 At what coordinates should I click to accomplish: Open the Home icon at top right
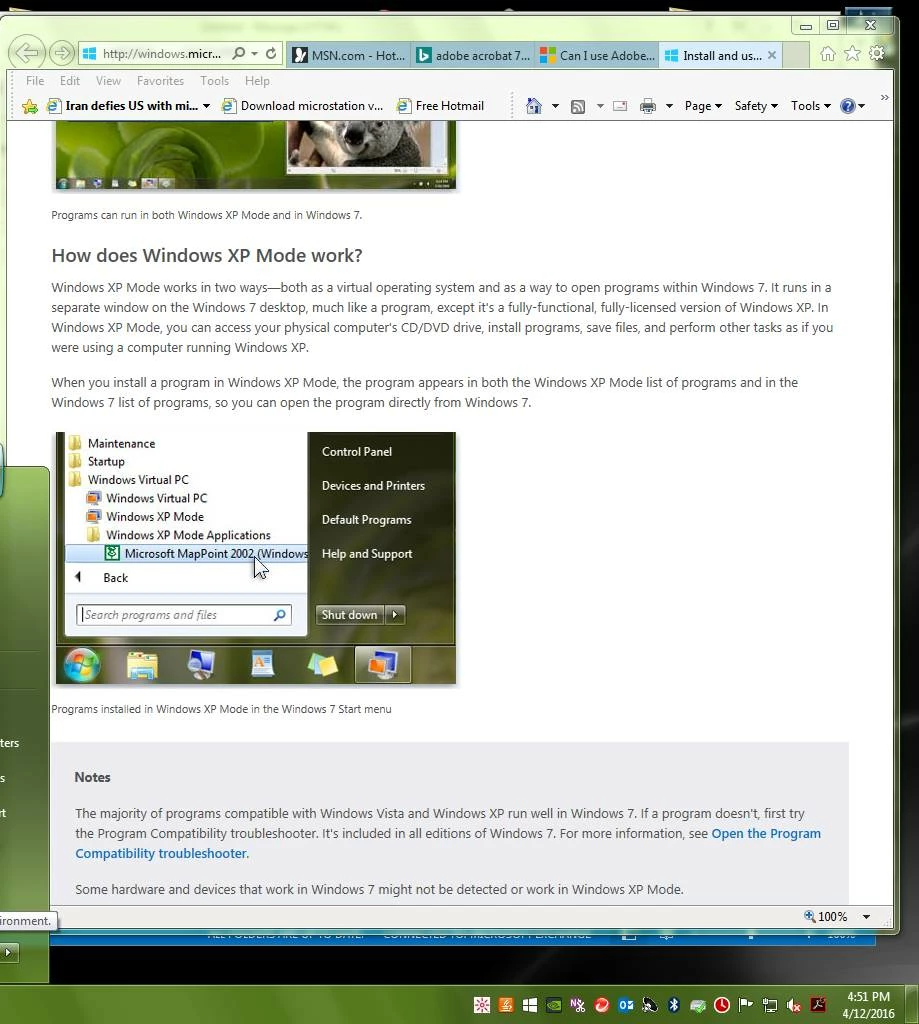tap(828, 54)
